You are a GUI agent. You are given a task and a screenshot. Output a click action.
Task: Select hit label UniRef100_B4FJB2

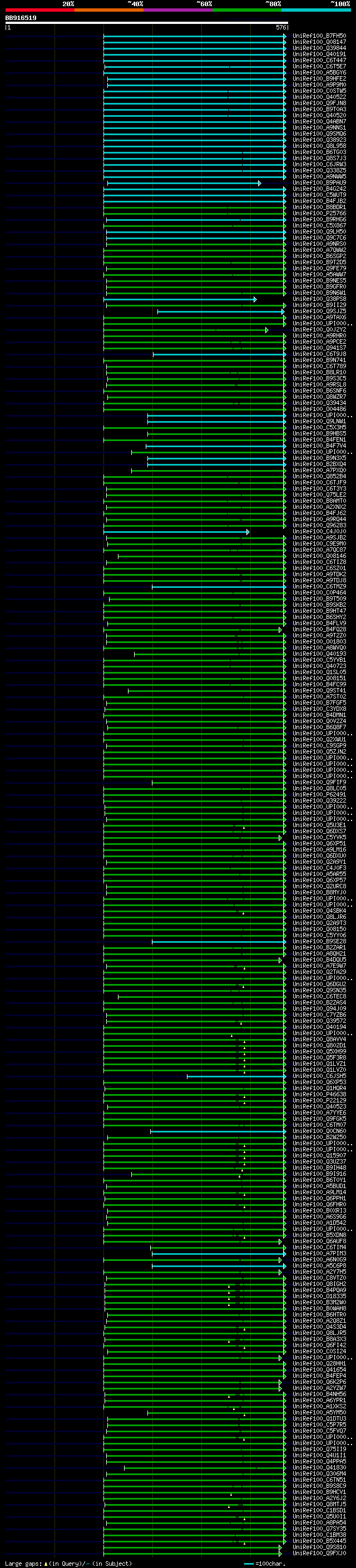[x=319, y=201]
